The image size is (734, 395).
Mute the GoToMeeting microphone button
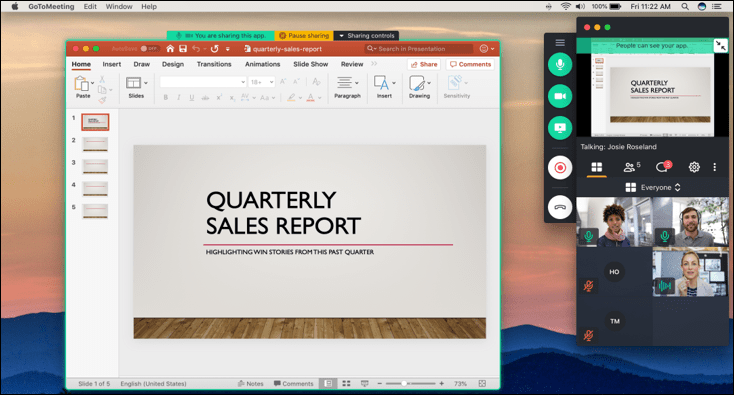[560, 64]
